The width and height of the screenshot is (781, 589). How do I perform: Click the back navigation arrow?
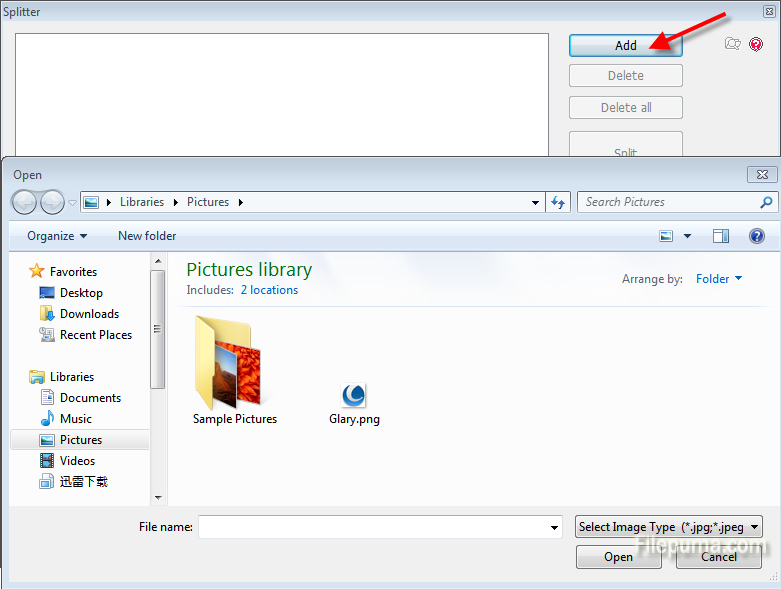tap(24, 202)
